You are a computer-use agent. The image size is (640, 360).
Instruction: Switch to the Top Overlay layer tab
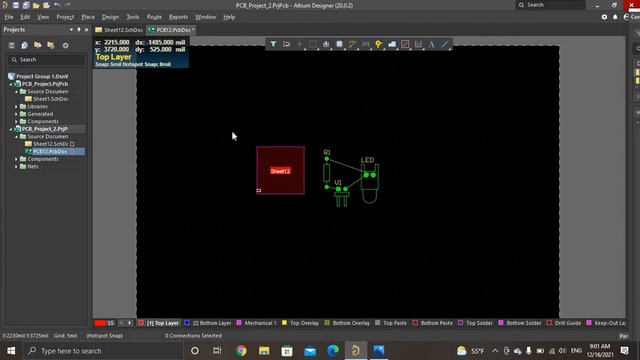(x=300, y=323)
